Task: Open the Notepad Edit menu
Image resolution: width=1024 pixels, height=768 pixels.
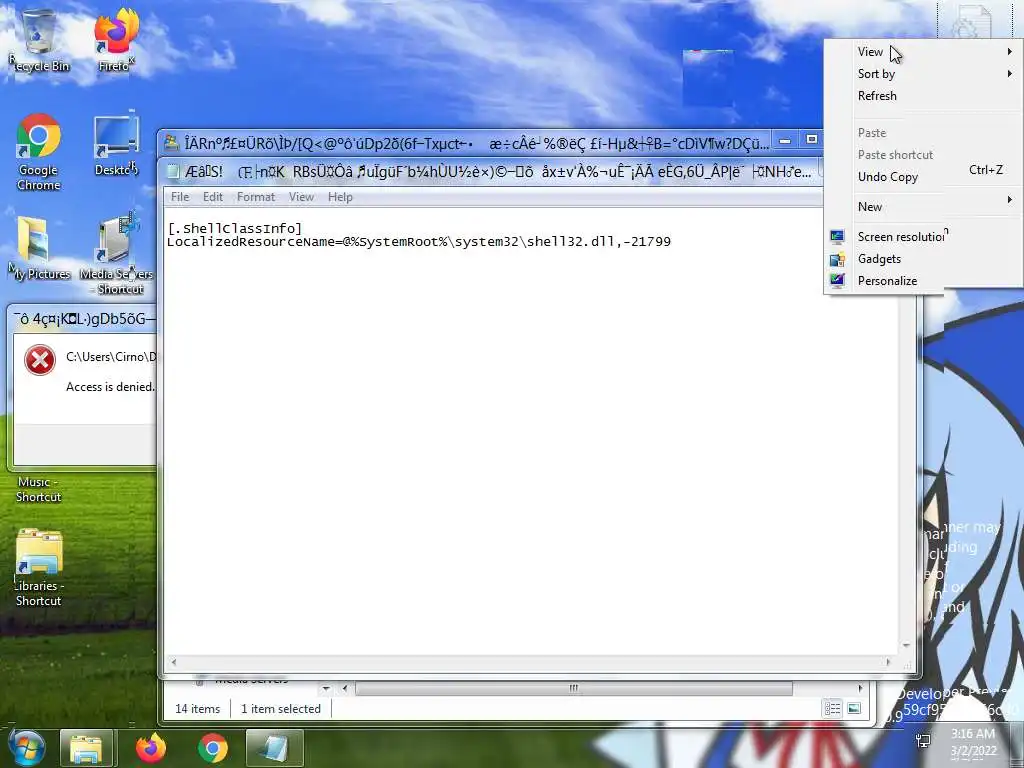Action: 213,197
